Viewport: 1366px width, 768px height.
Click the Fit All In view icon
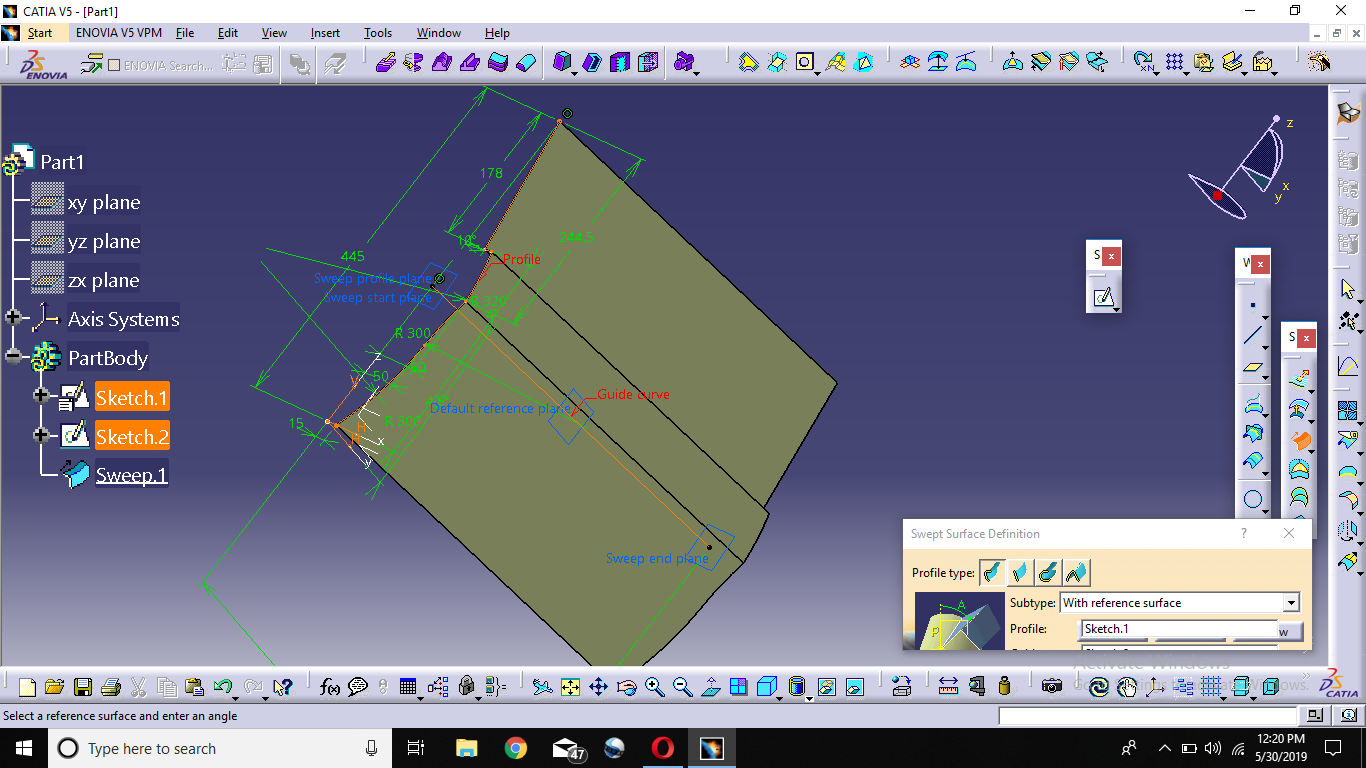[570, 687]
